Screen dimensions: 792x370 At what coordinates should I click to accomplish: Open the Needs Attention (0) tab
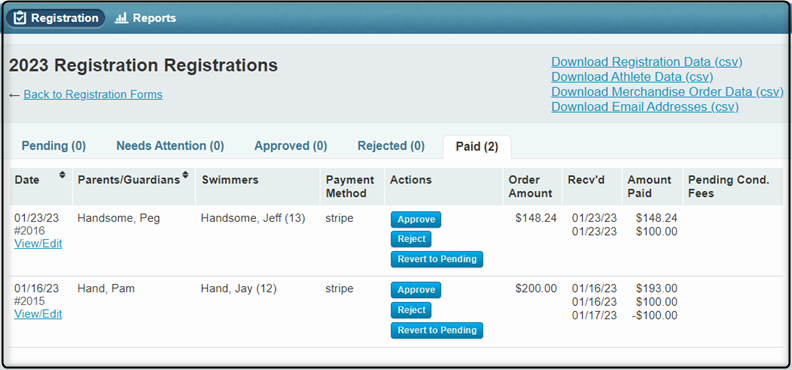(x=170, y=146)
